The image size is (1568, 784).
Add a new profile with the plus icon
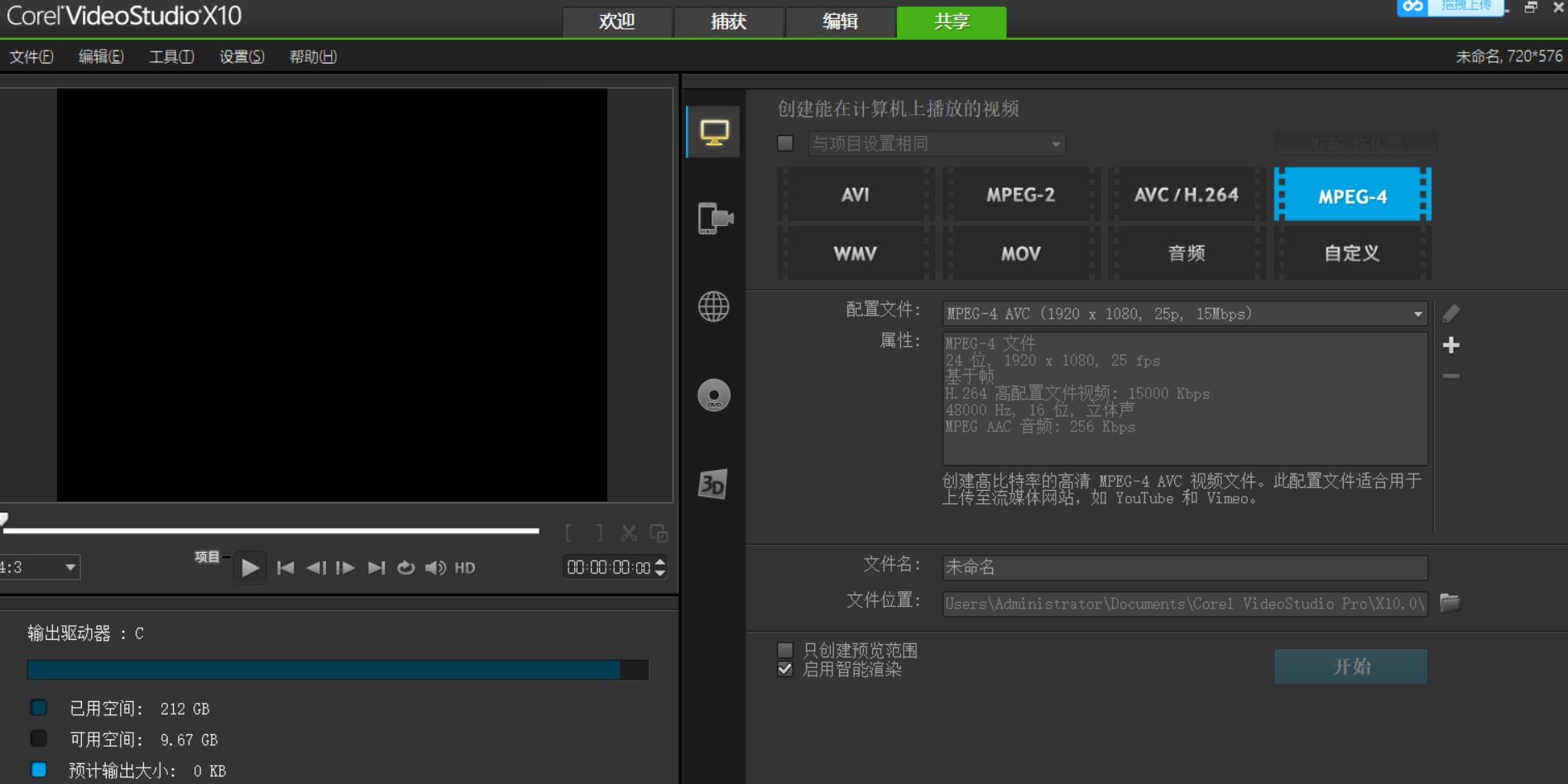tap(1451, 345)
